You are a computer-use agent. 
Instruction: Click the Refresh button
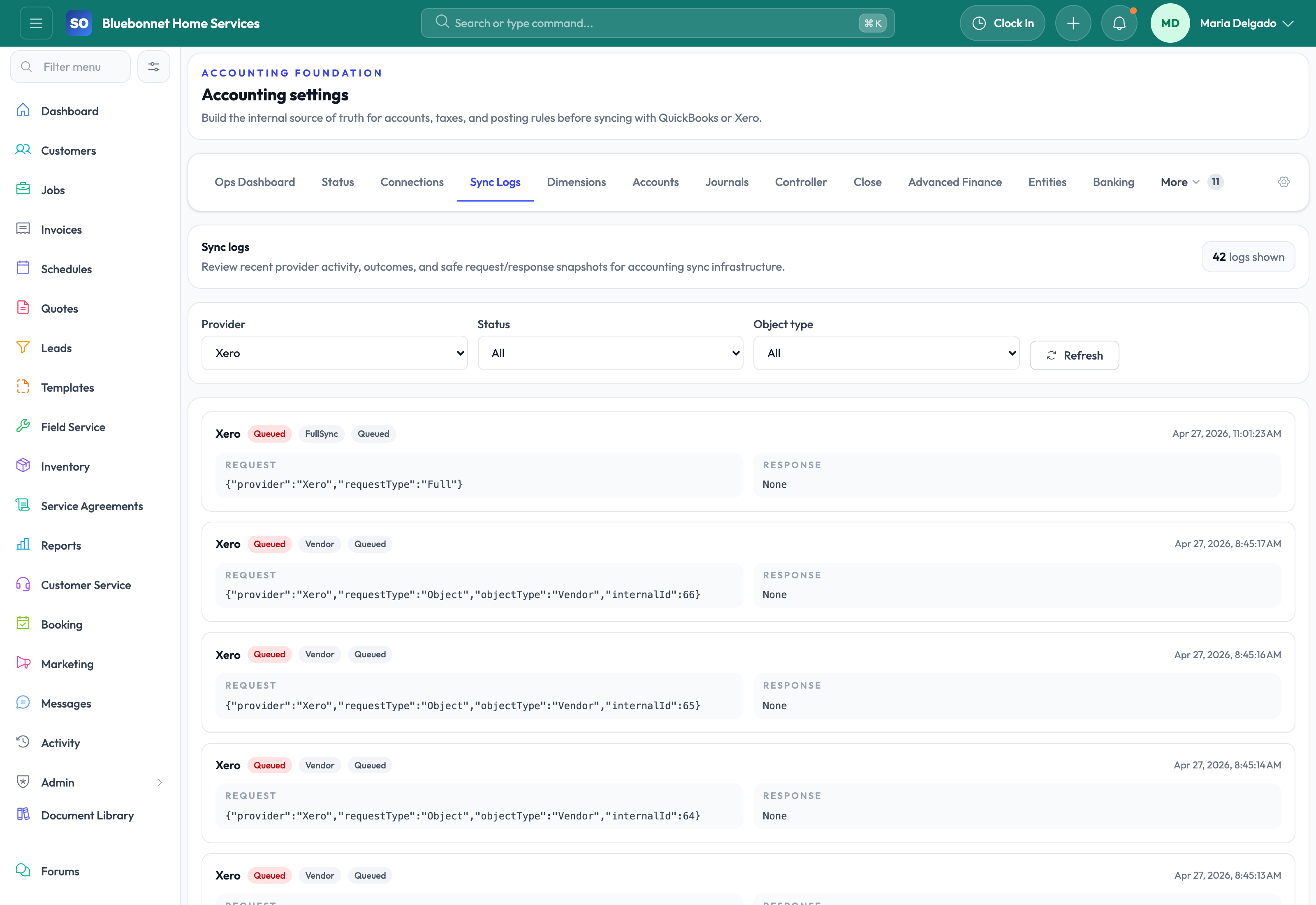pos(1074,355)
